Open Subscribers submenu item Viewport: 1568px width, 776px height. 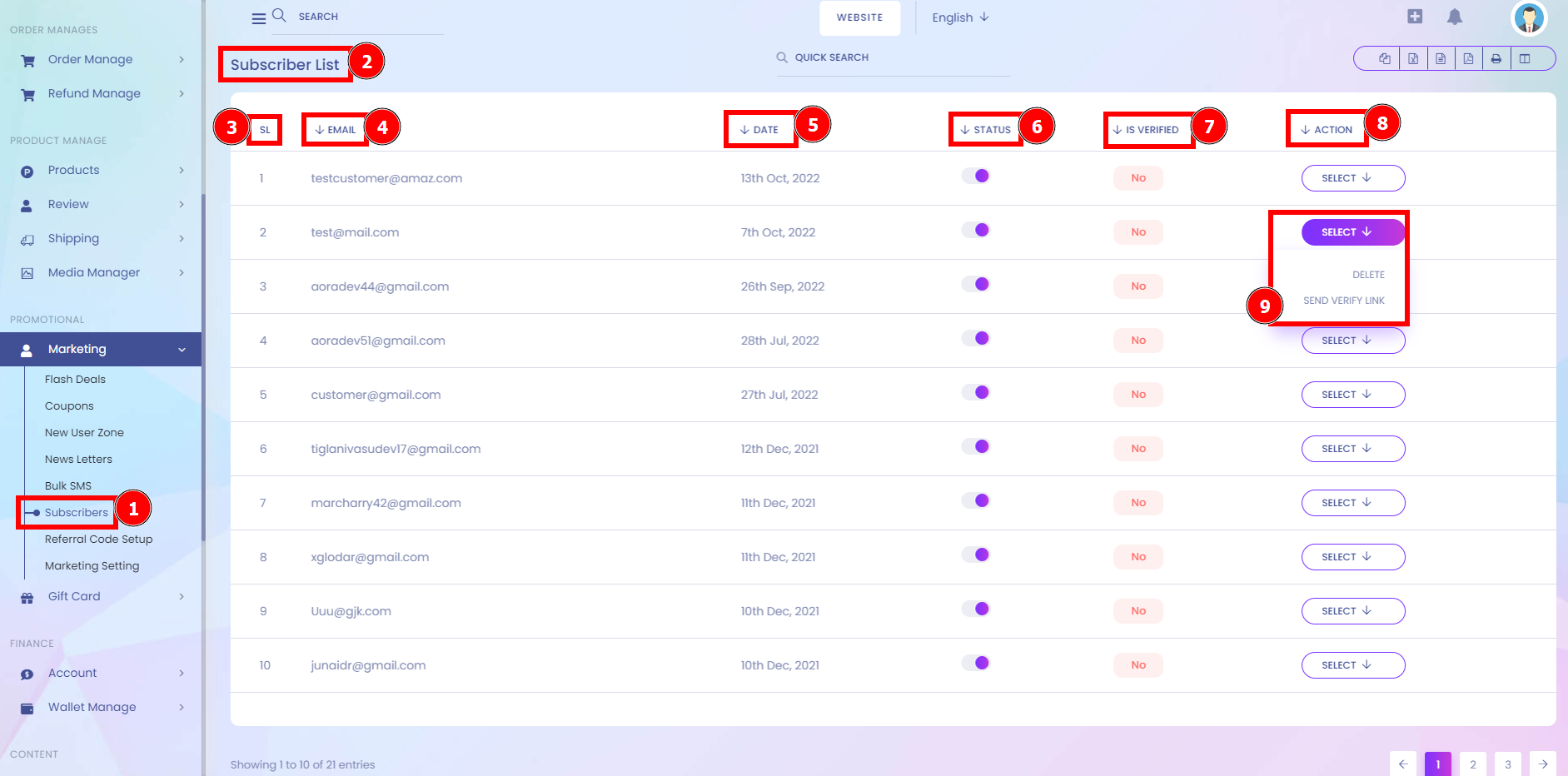coord(76,513)
